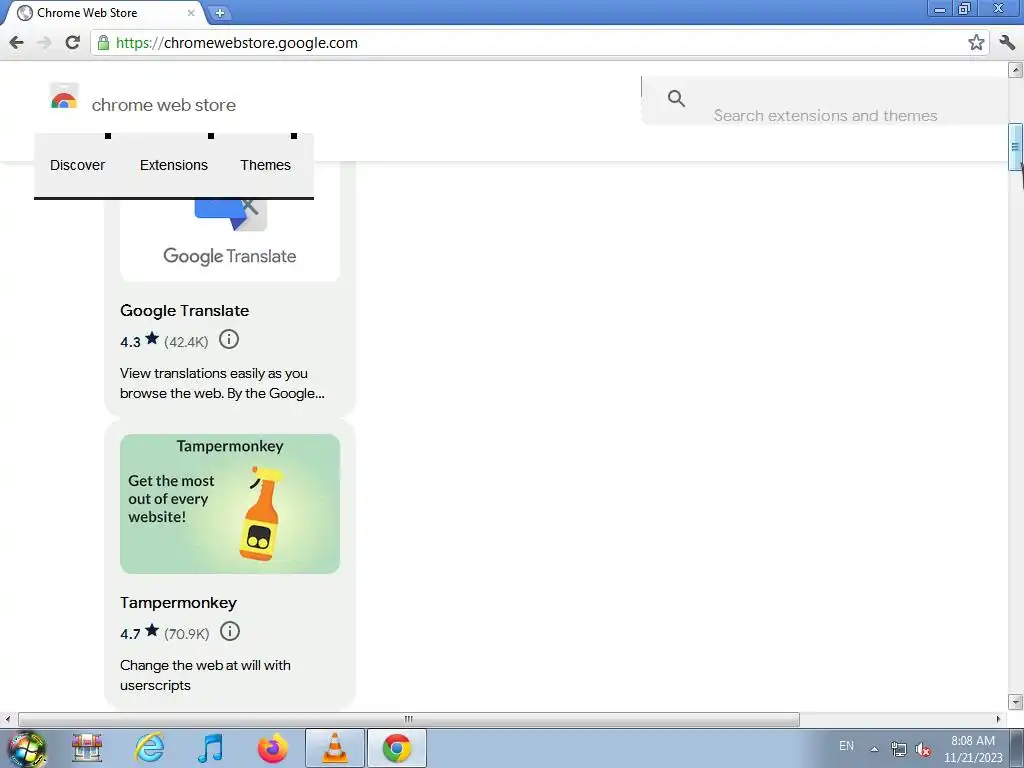Close the Chrome Web Store tab
The image size is (1024, 768).
(191, 12)
